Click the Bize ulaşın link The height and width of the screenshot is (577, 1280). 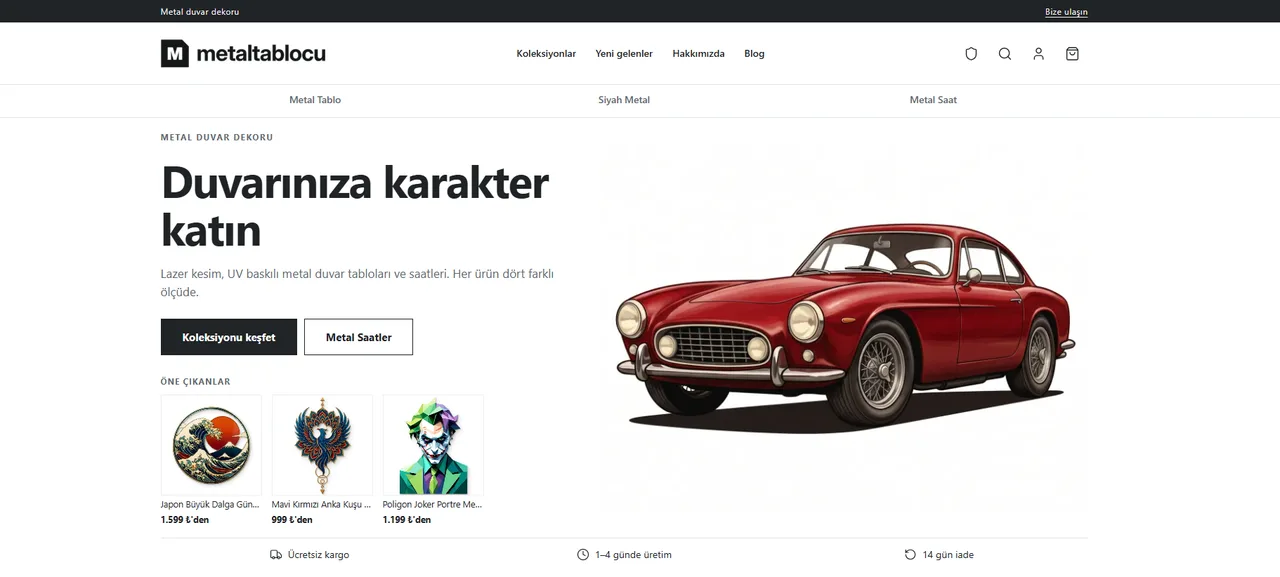[x=1066, y=12]
